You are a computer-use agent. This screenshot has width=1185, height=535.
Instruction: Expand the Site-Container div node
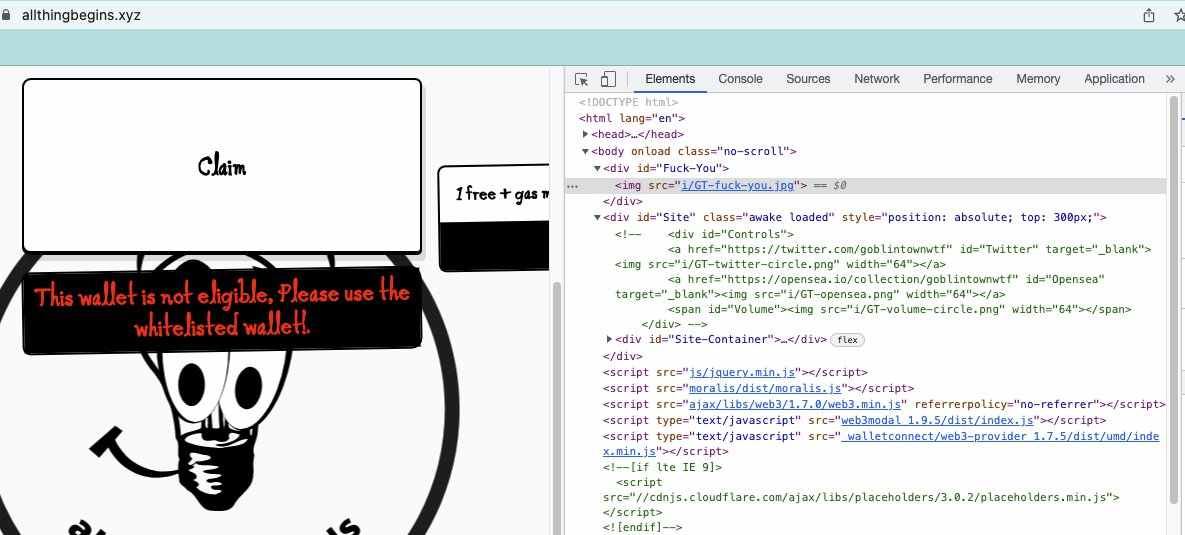click(x=610, y=339)
